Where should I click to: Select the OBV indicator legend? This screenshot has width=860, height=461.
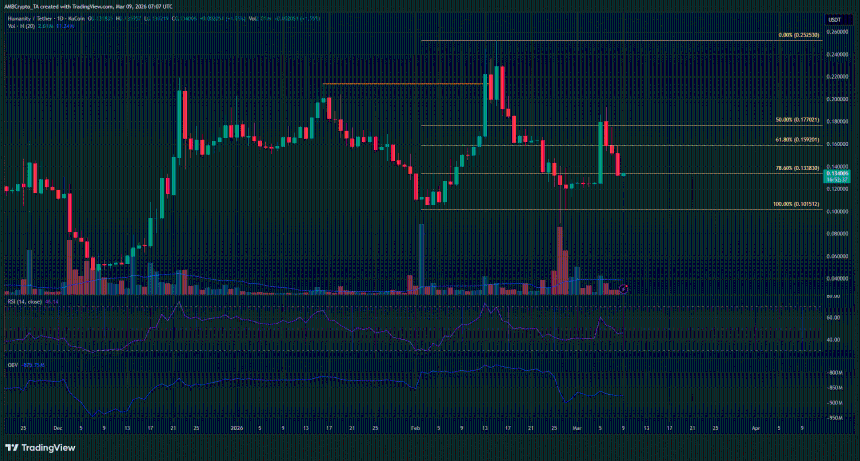point(13,365)
